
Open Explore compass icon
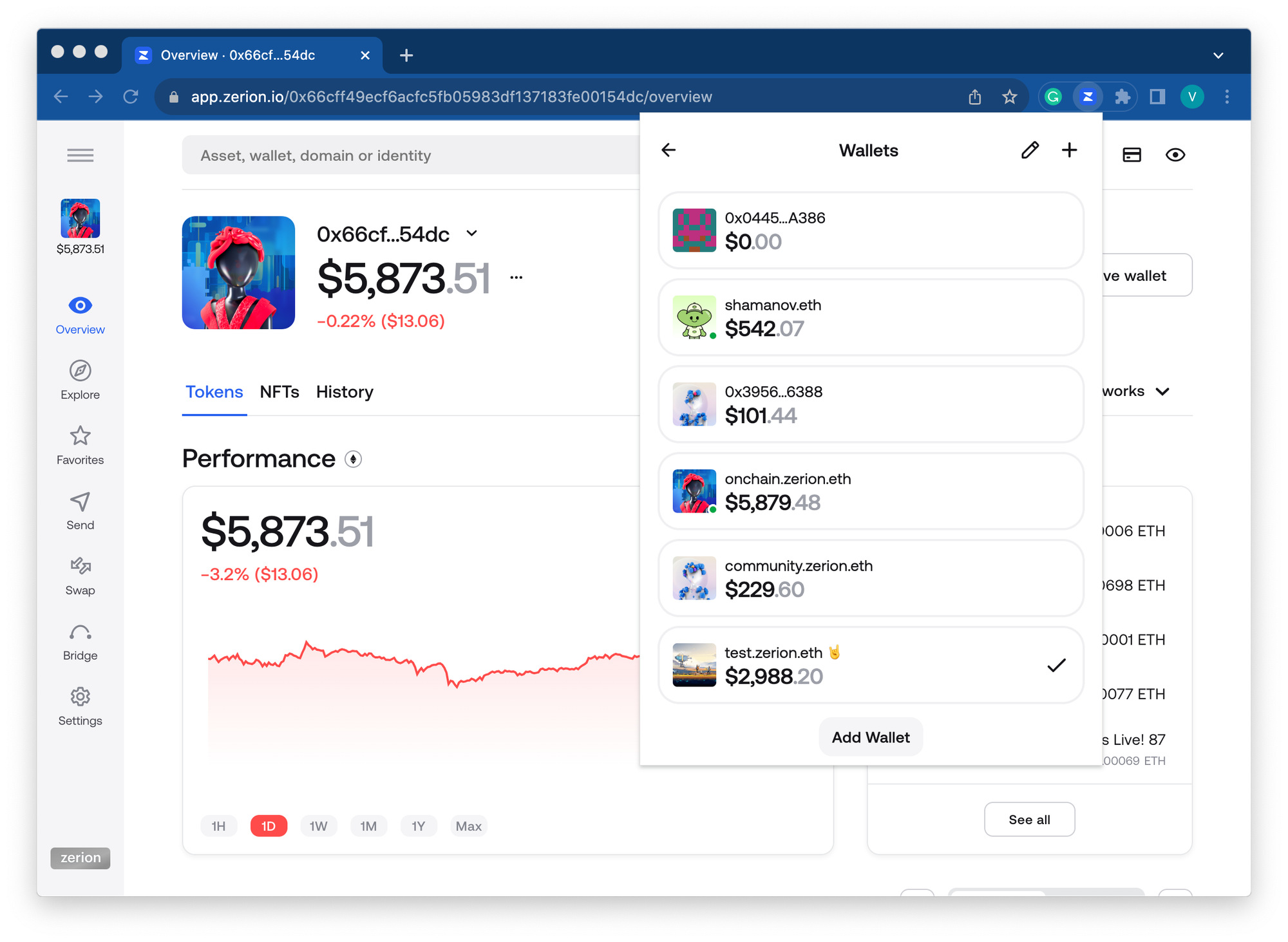80,370
